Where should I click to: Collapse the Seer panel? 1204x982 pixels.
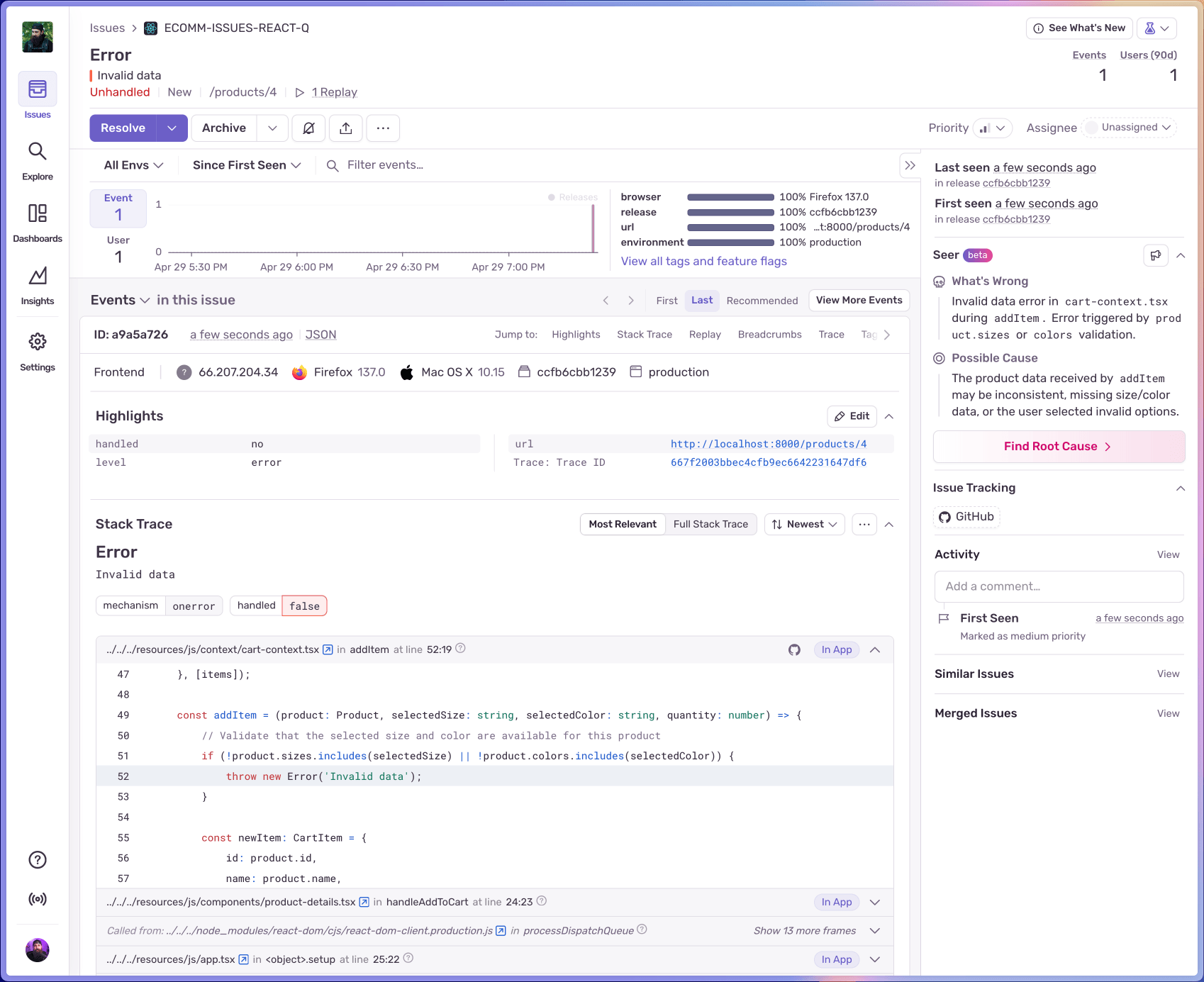tap(1181, 255)
